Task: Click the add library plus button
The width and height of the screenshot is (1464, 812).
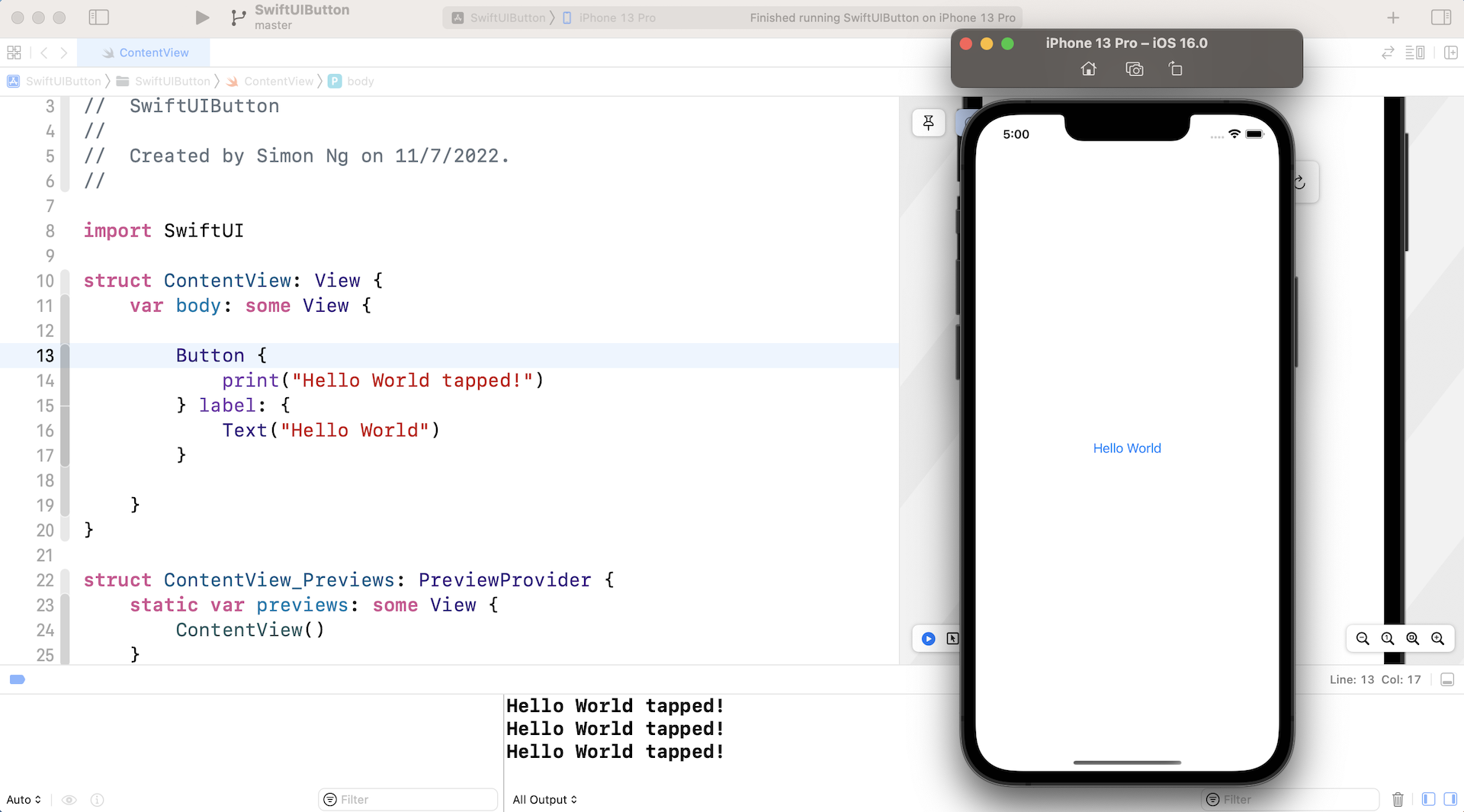Action: pos(1393,18)
